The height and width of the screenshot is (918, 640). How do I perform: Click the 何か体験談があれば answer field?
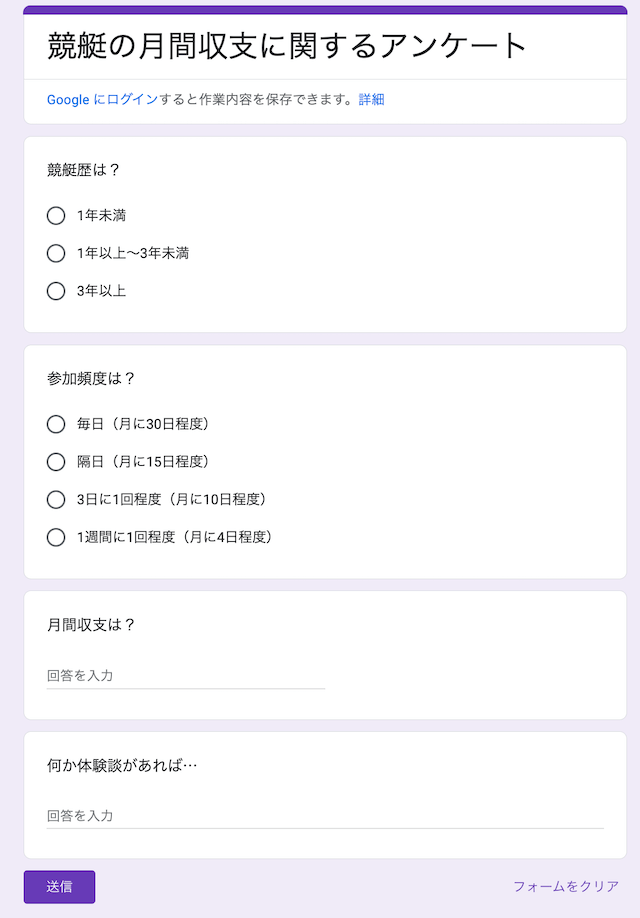pyautogui.click(x=324, y=816)
